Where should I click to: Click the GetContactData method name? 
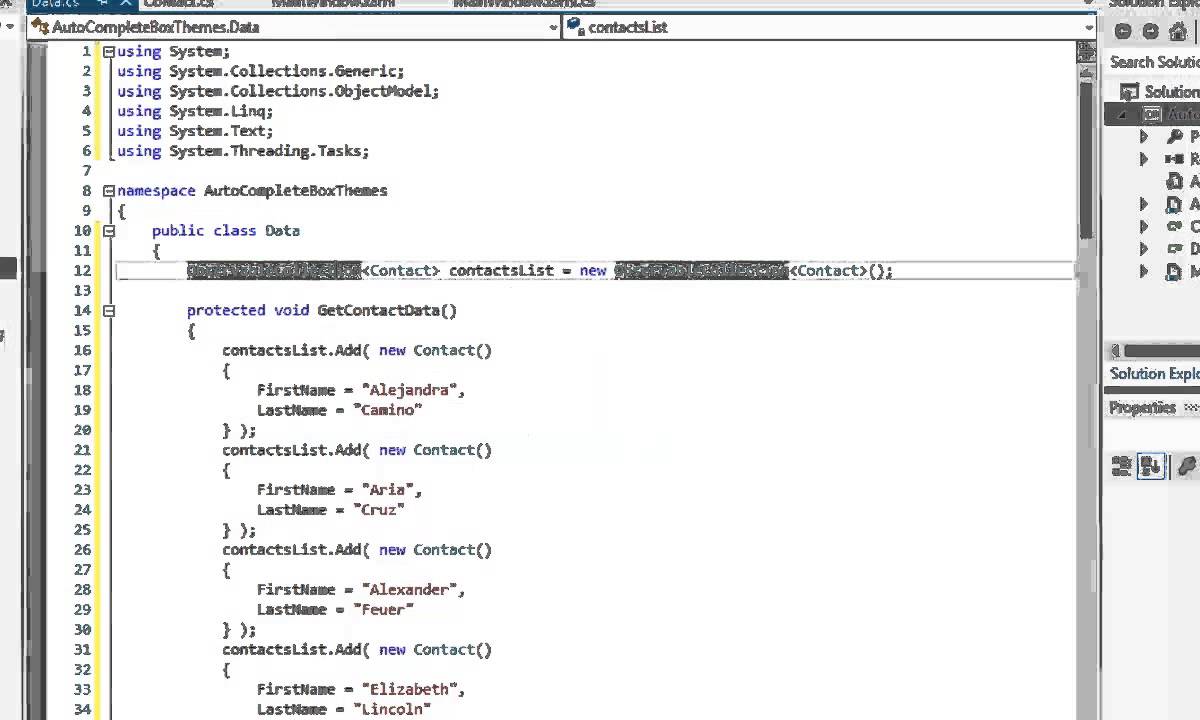point(378,311)
